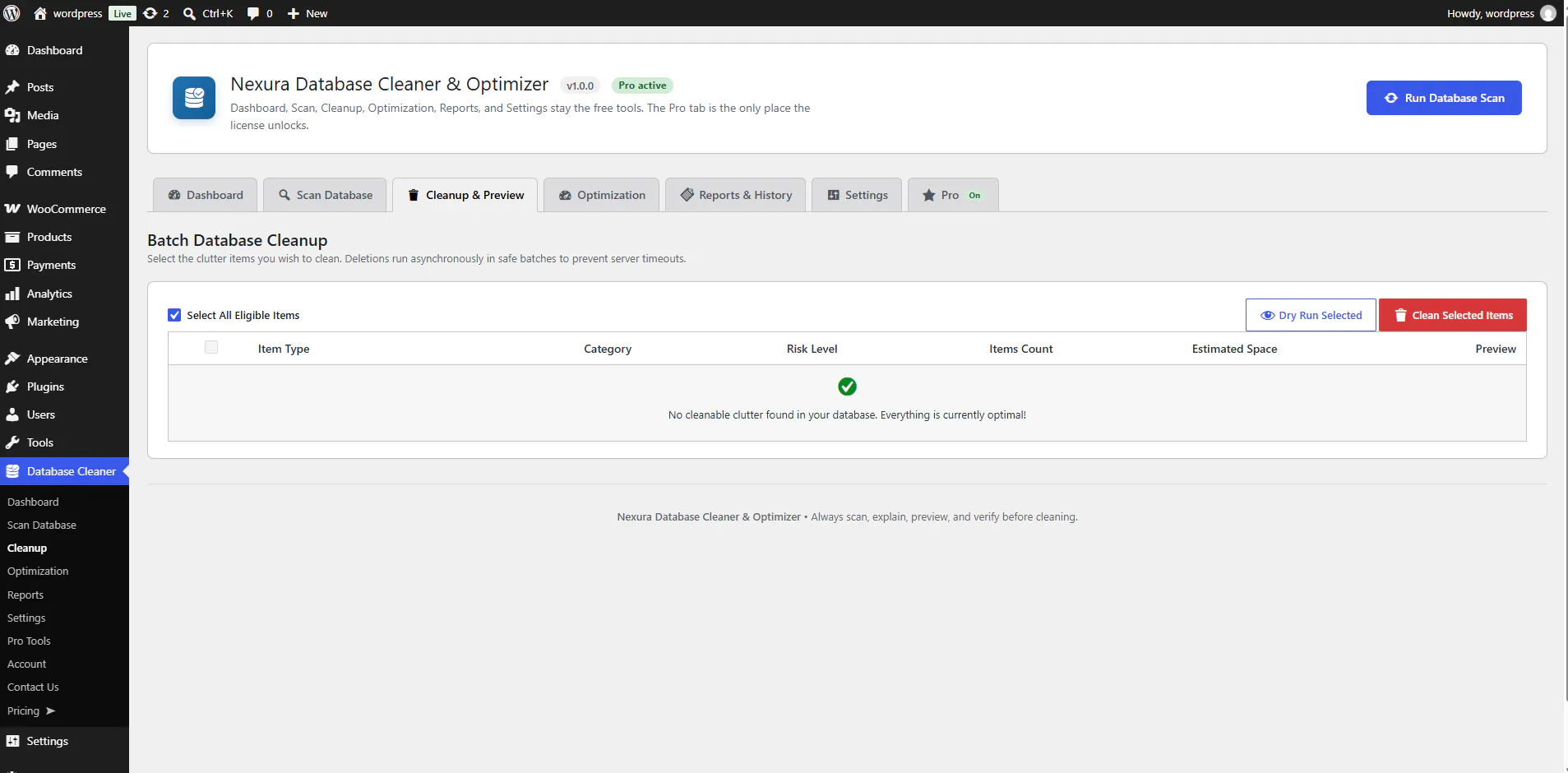Viewport: 1568px width, 773px height.
Task: Open the Comments sidebar menu
Action: click(64, 172)
